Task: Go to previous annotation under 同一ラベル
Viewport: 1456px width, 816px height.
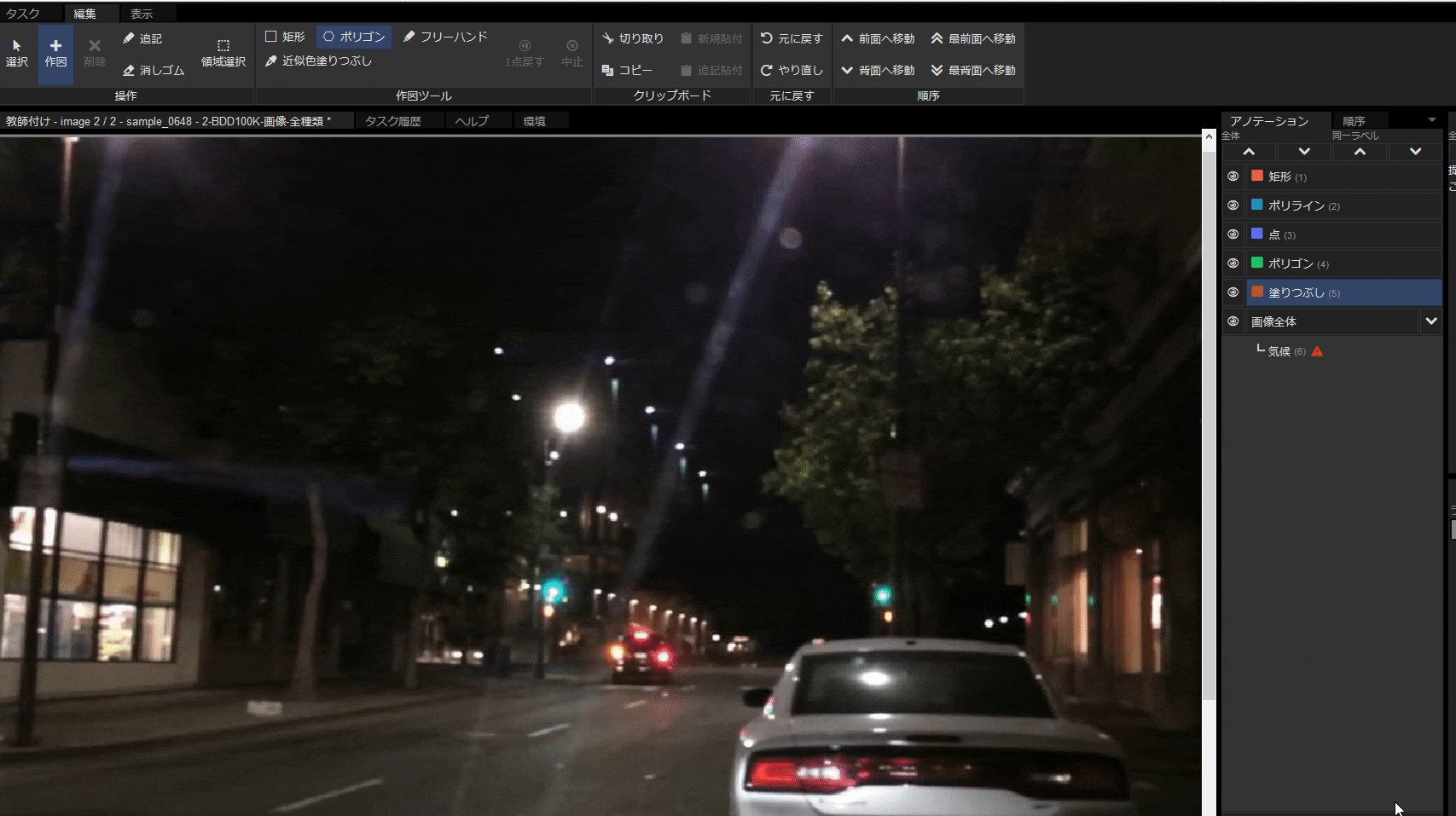Action: [1360, 152]
